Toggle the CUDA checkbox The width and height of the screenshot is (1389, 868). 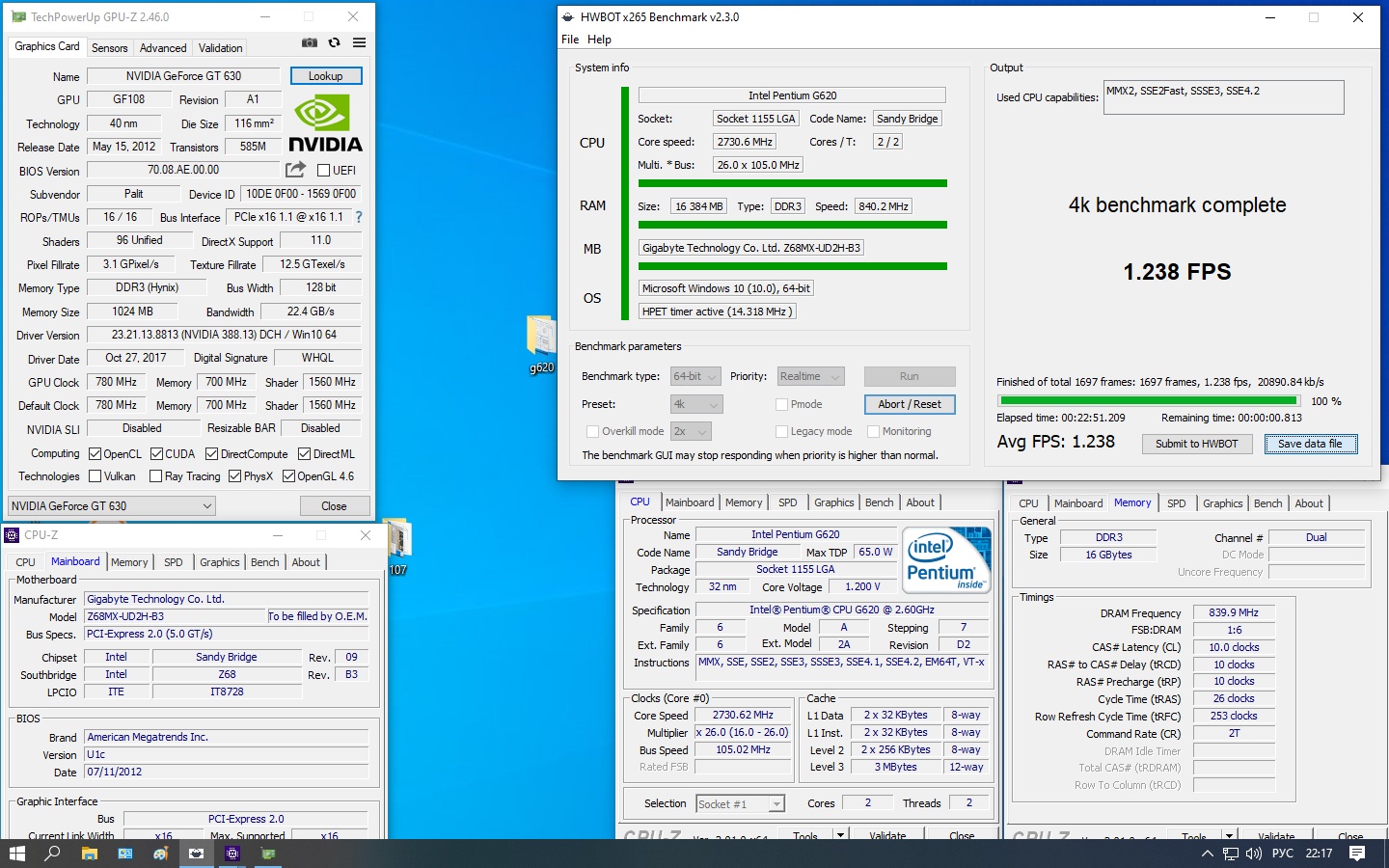(x=156, y=453)
